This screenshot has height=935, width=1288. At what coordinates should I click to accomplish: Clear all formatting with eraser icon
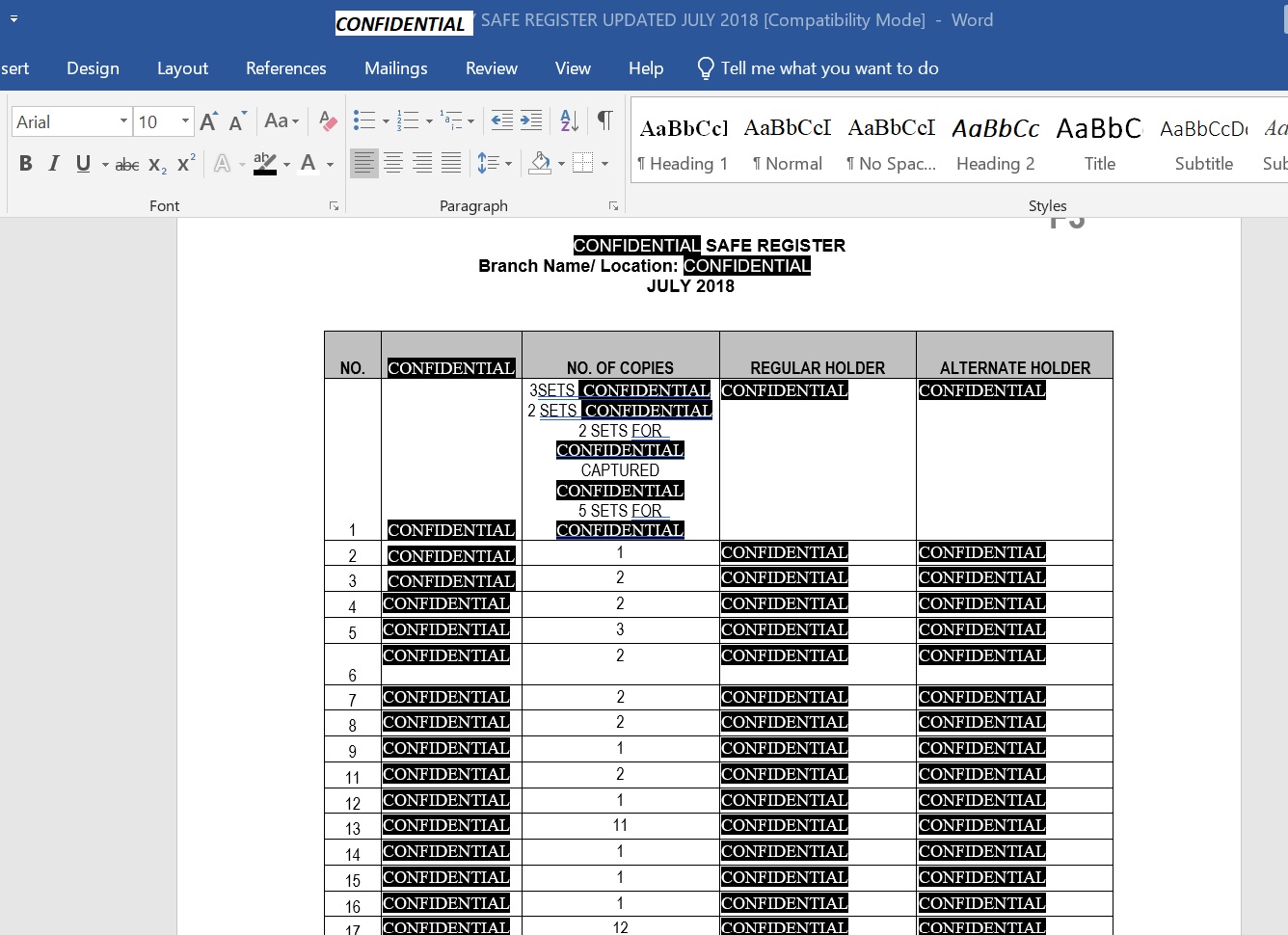click(x=328, y=121)
